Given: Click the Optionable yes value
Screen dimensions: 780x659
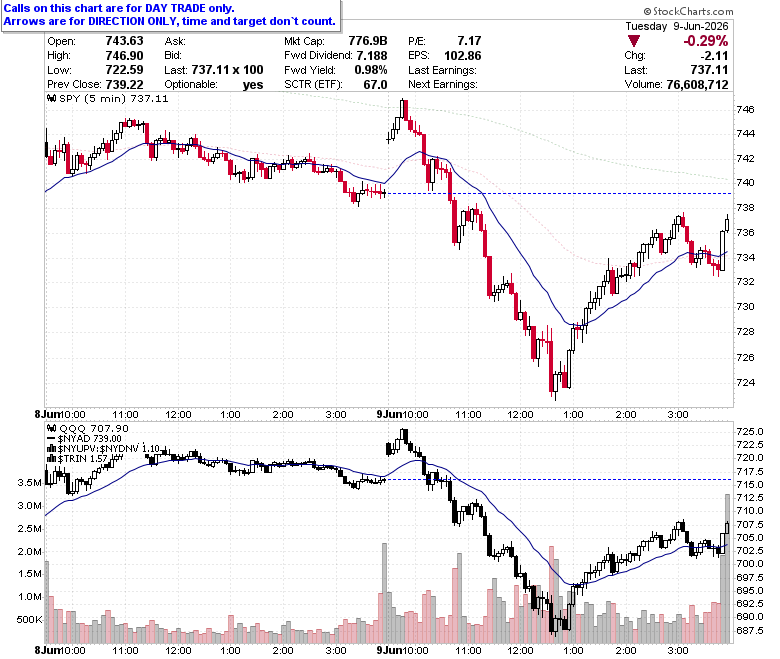Looking at the screenshot, I should pyautogui.click(x=253, y=85).
